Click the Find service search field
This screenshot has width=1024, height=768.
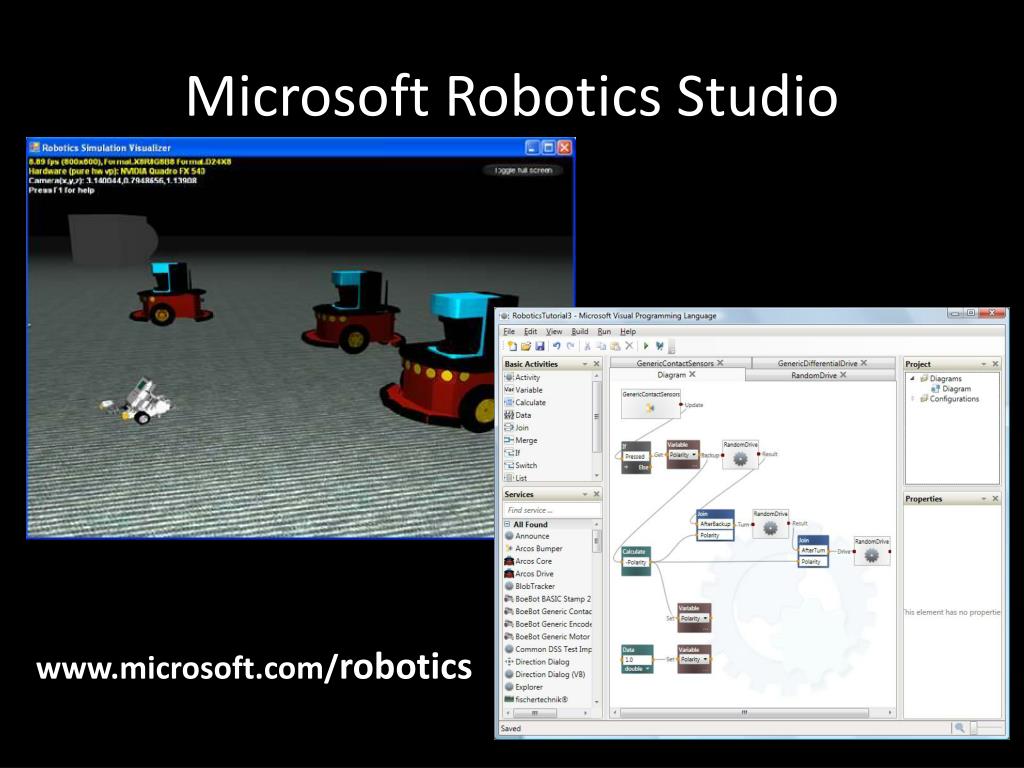pos(552,510)
